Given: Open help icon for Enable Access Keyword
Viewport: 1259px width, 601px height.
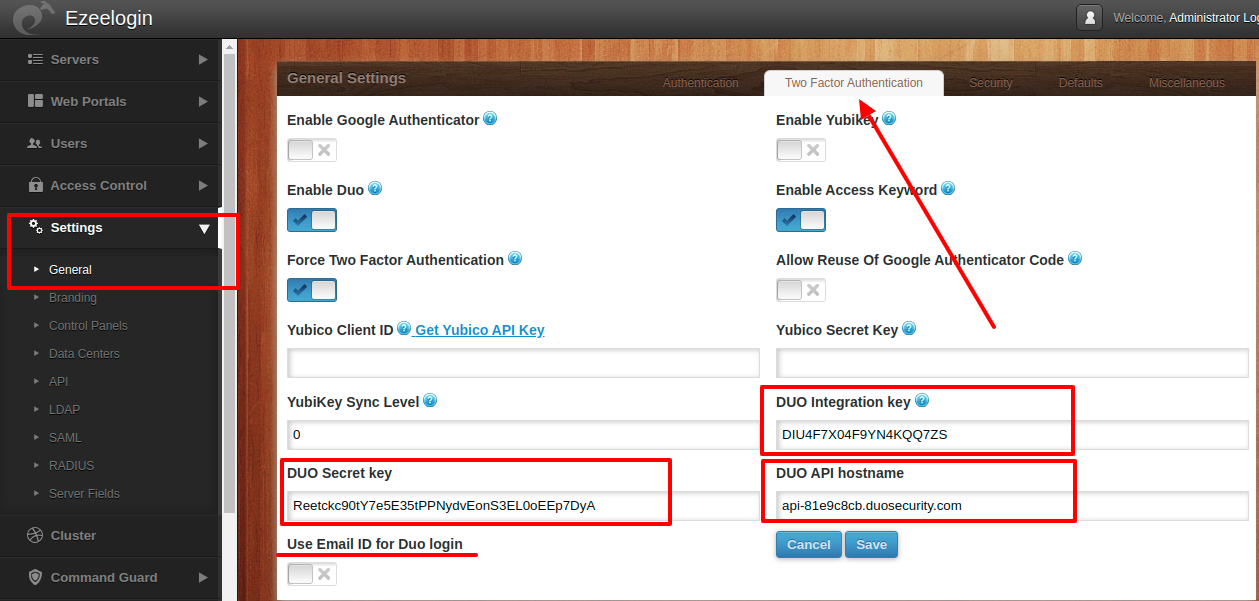Looking at the screenshot, I should (948, 188).
